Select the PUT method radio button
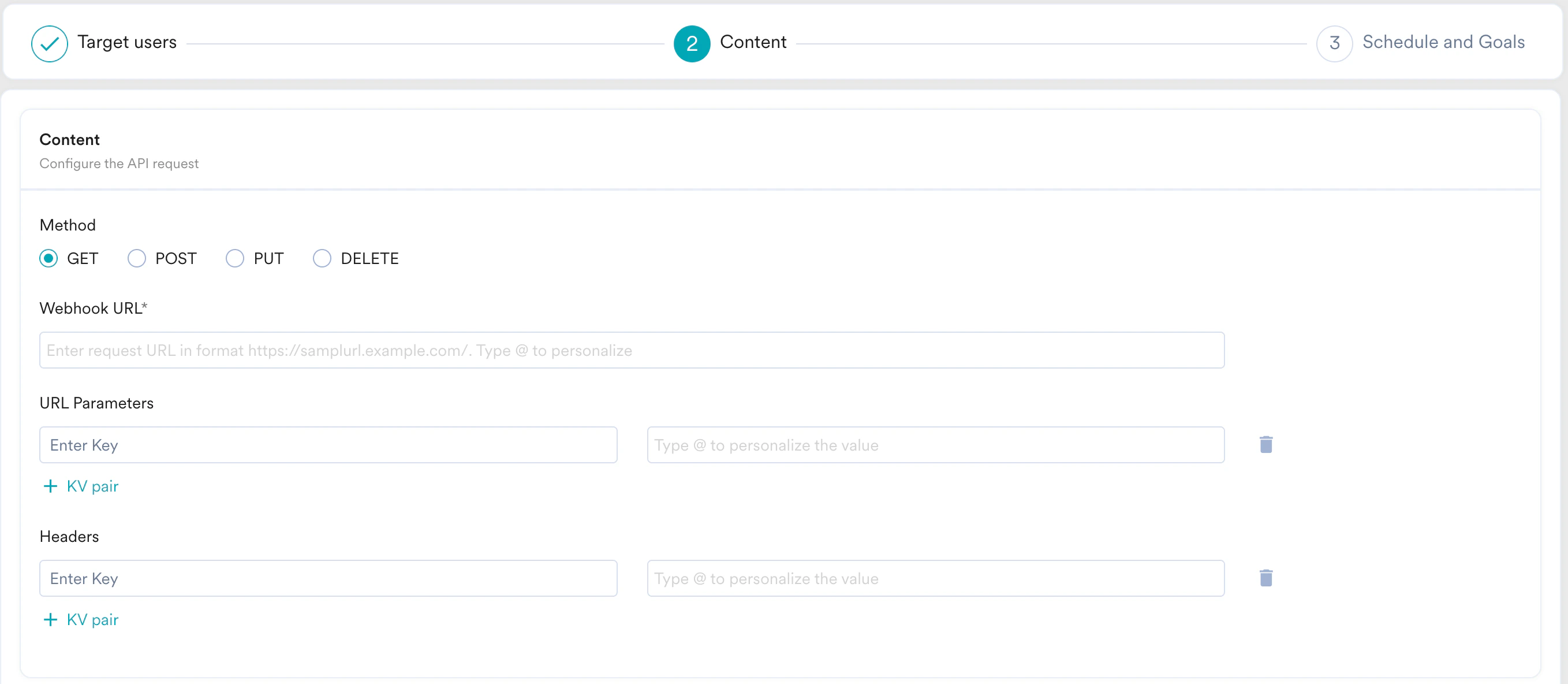This screenshot has width=1568, height=684. click(x=234, y=258)
